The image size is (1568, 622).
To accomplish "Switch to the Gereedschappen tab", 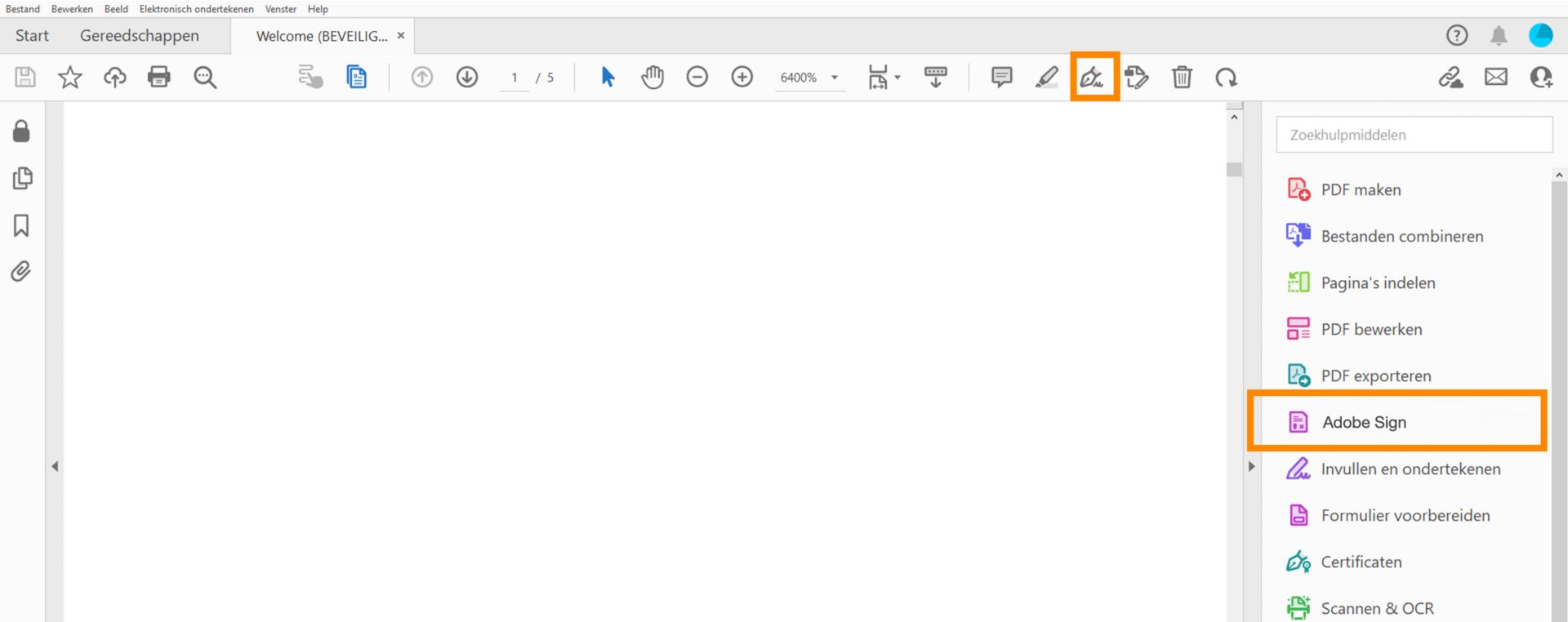I will 140,36.
